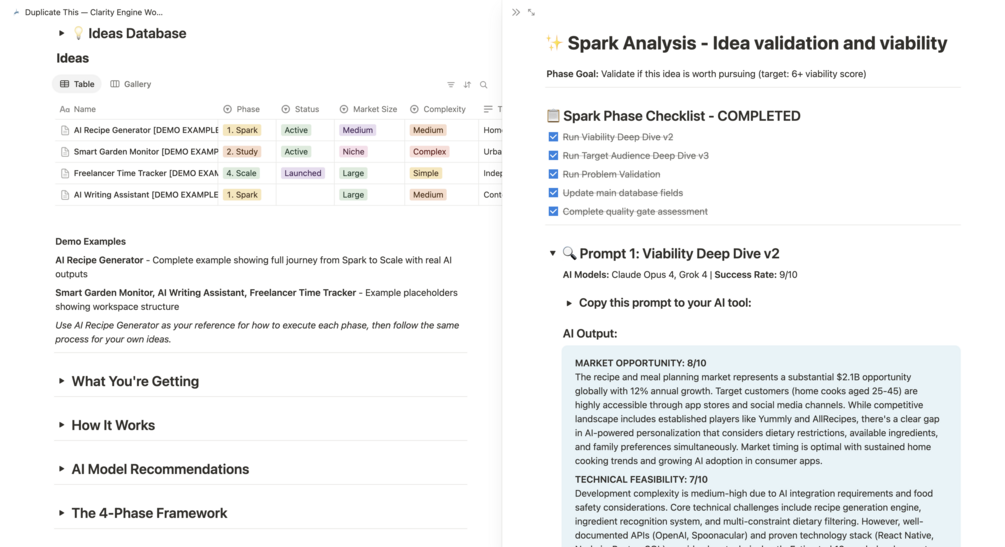Viewport: 1005px width, 547px height.
Task: Uncheck Run Problem Validation checkbox
Action: [553, 174]
